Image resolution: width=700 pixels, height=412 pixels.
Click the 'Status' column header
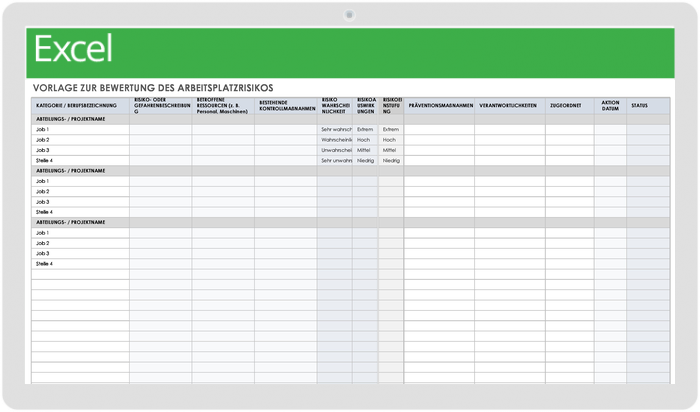point(648,106)
